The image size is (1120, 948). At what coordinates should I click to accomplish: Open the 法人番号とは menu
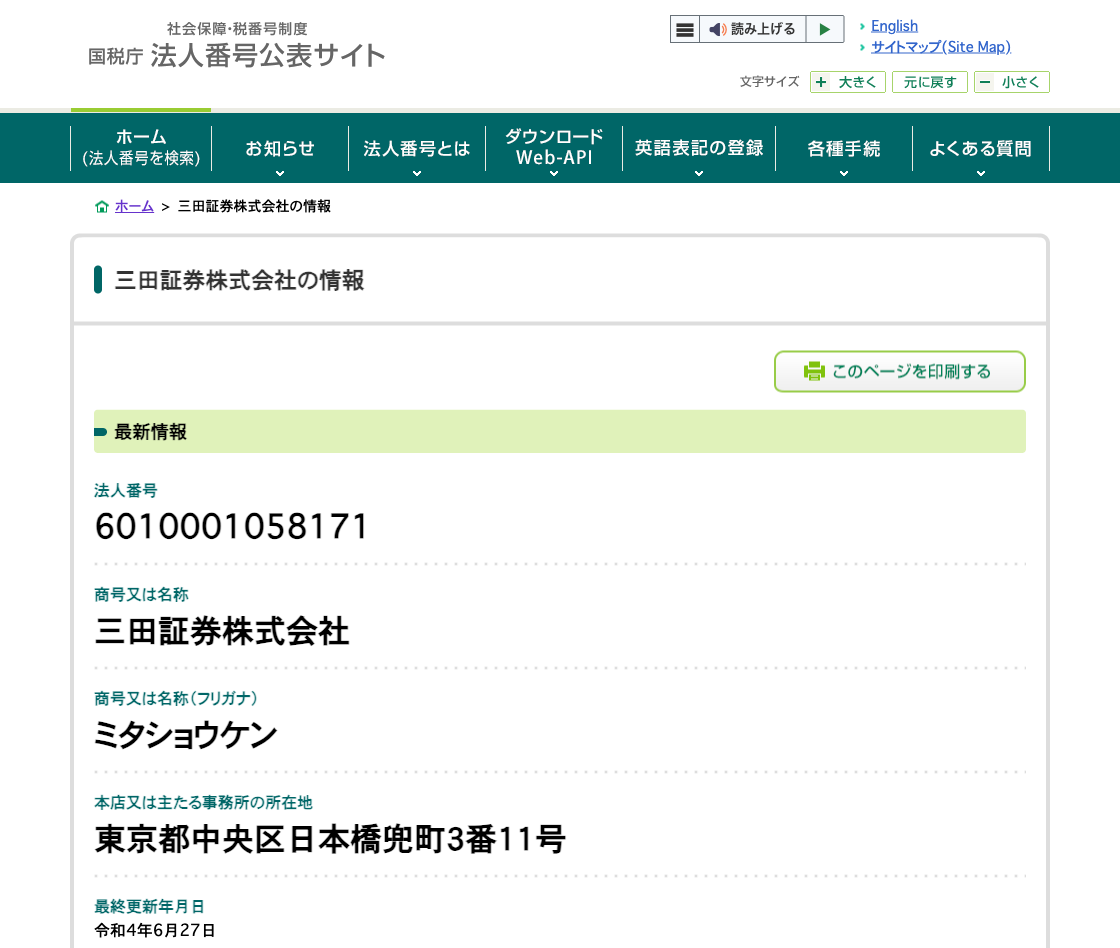pyautogui.click(x=416, y=148)
